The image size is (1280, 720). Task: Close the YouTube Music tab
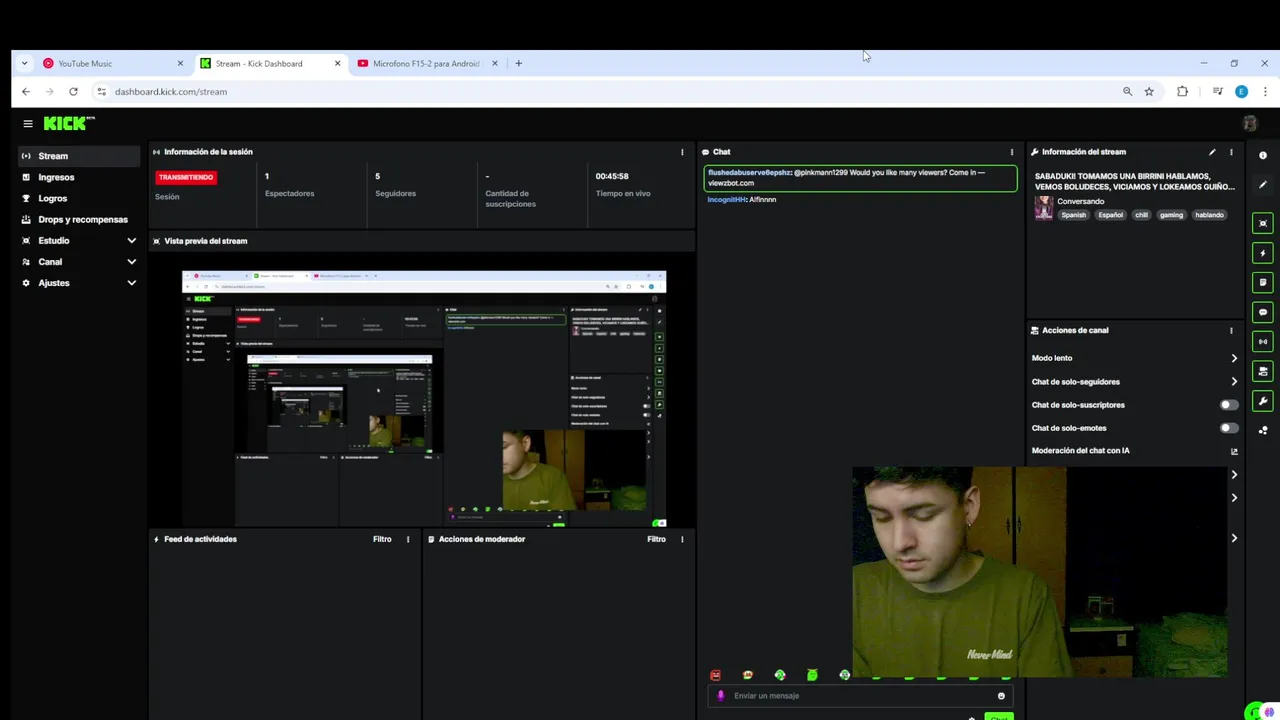click(x=180, y=63)
